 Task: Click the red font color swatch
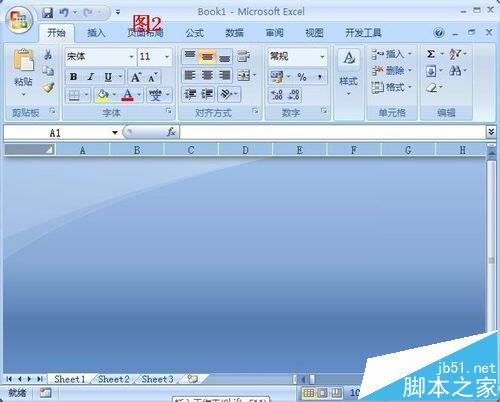click(x=128, y=95)
